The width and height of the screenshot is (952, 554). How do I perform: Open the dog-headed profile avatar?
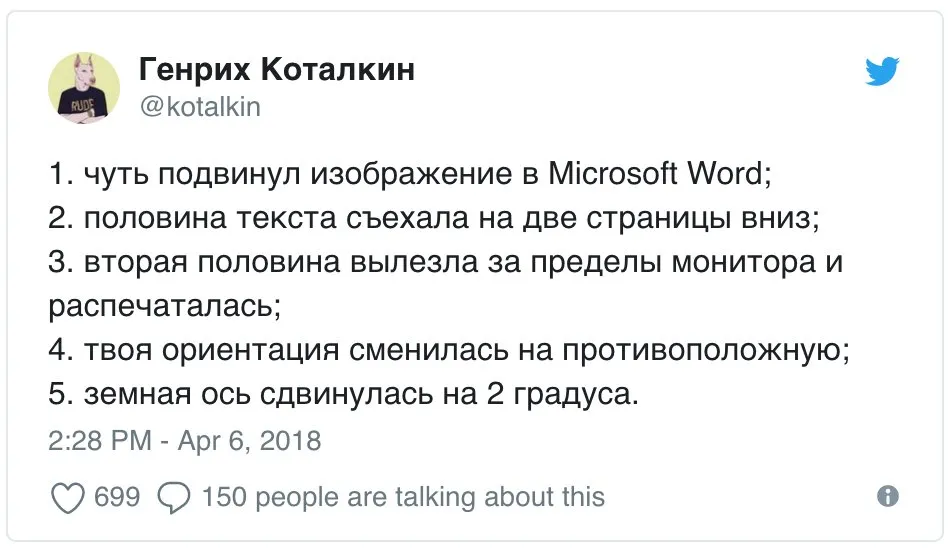point(84,87)
